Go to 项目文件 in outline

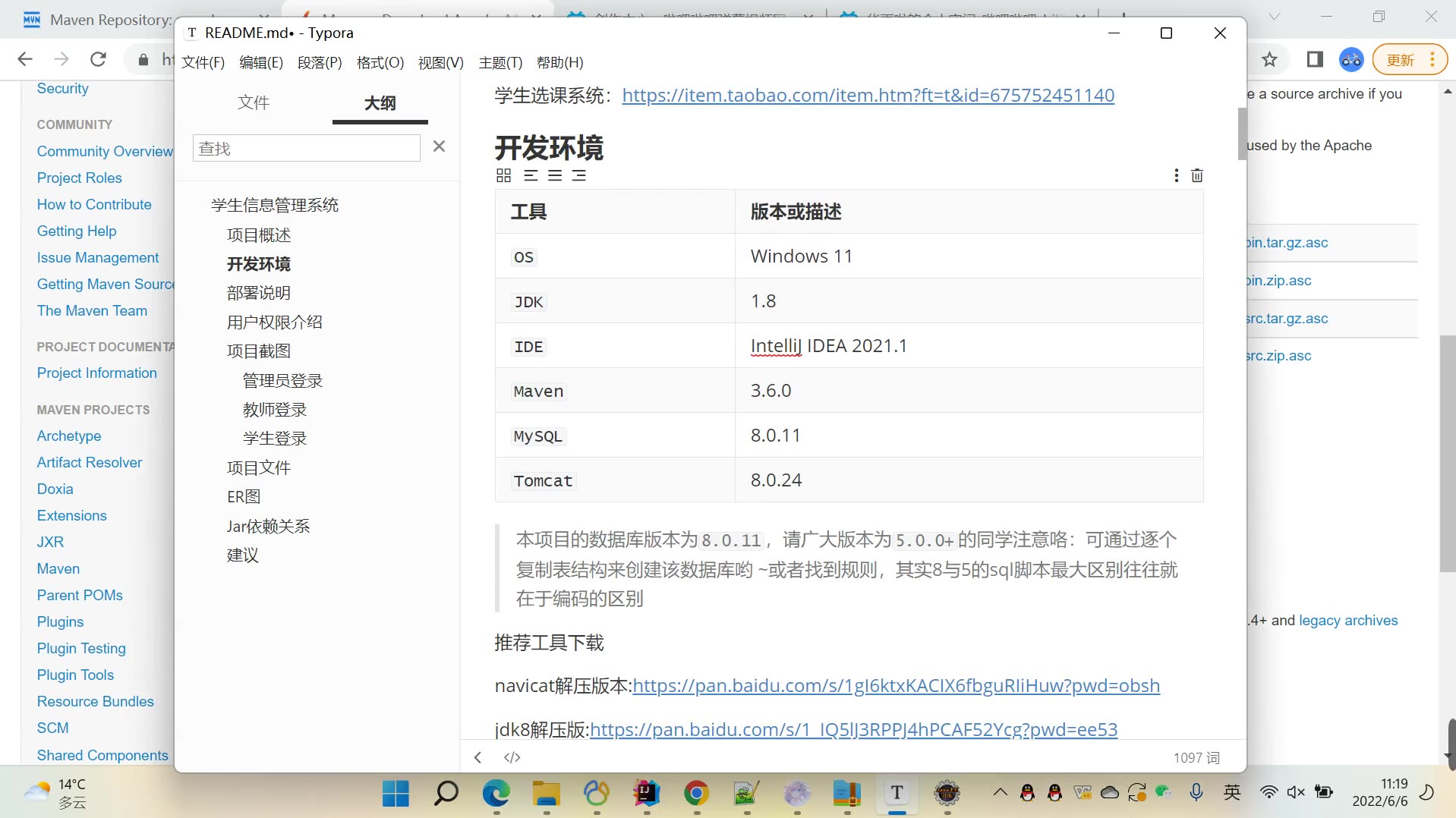(259, 468)
